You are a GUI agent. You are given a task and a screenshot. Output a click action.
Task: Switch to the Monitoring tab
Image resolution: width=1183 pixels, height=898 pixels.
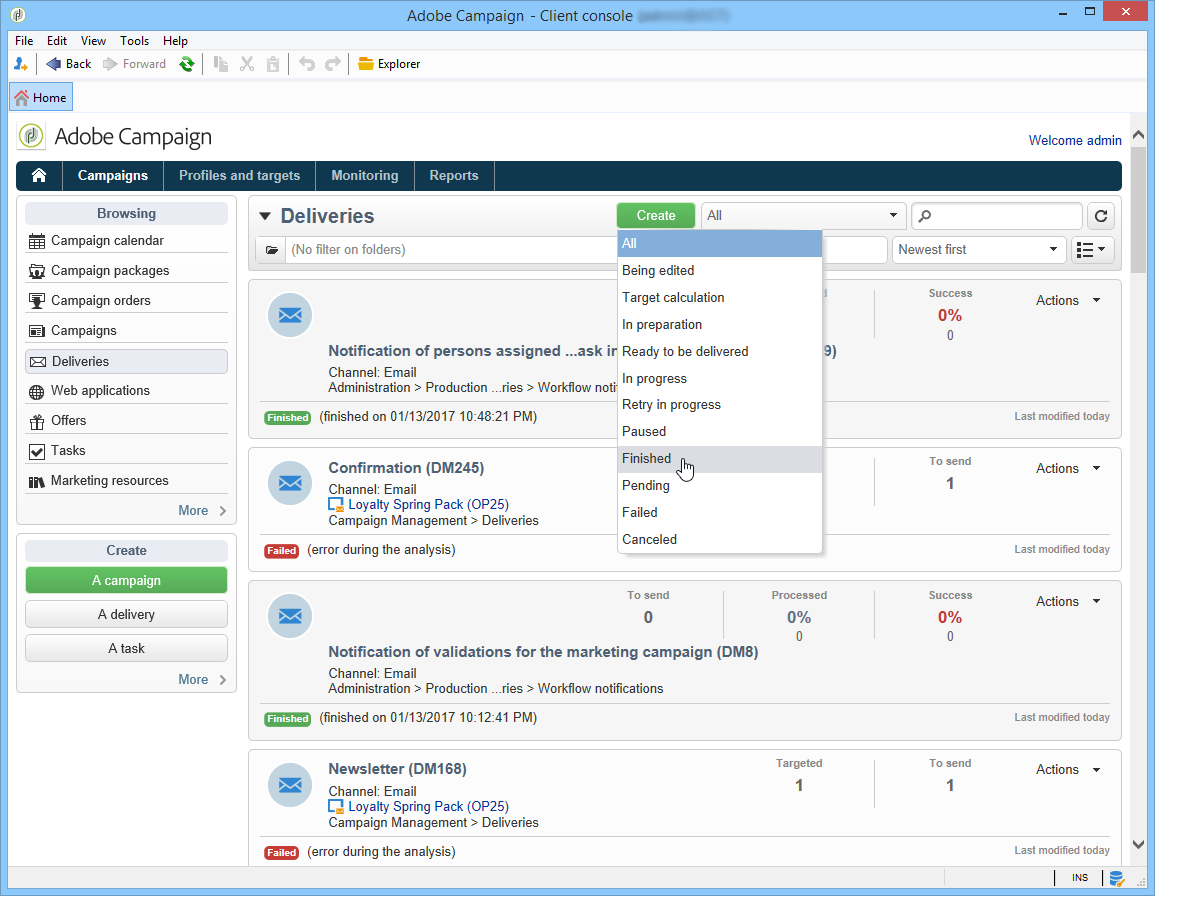click(364, 176)
